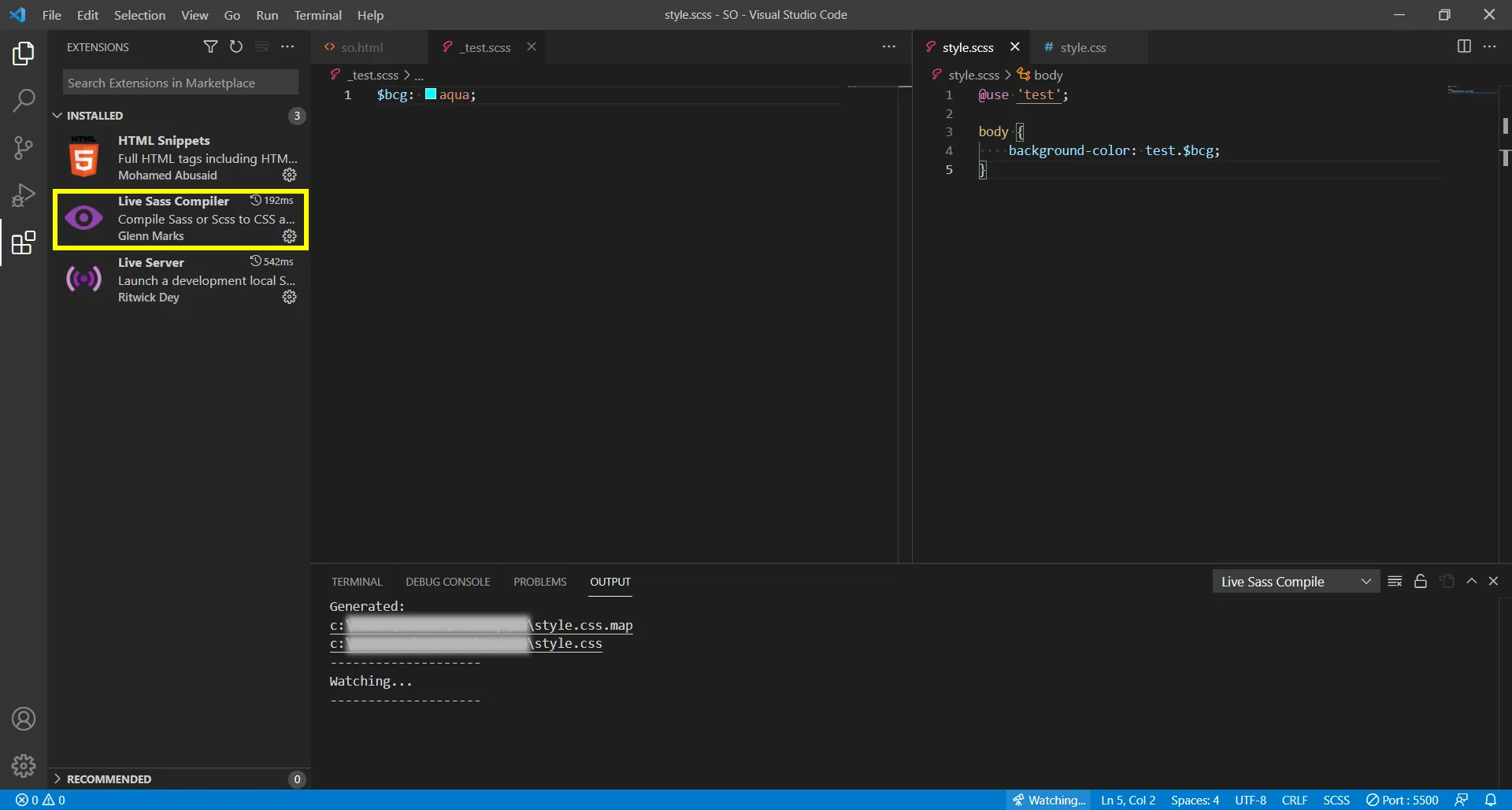The image size is (1512, 810).
Task: Open the Accounts menu icon
Action: tap(24, 719)
